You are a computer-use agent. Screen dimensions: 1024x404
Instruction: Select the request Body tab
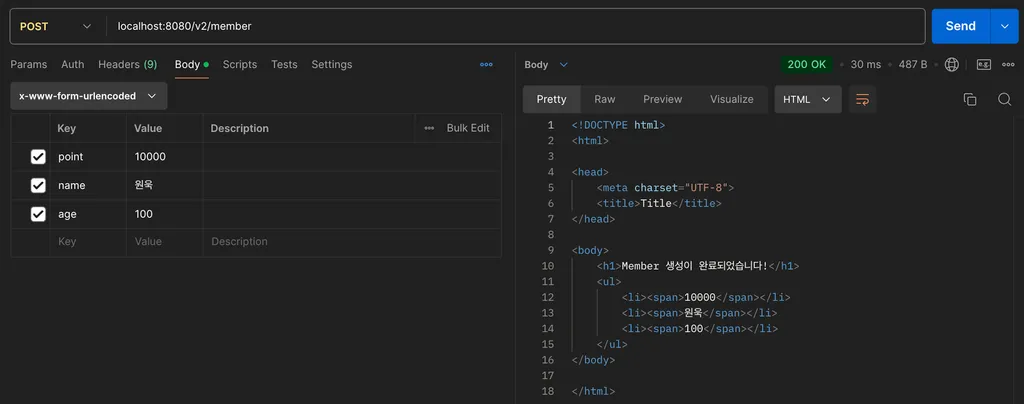[x=191, y=65]
